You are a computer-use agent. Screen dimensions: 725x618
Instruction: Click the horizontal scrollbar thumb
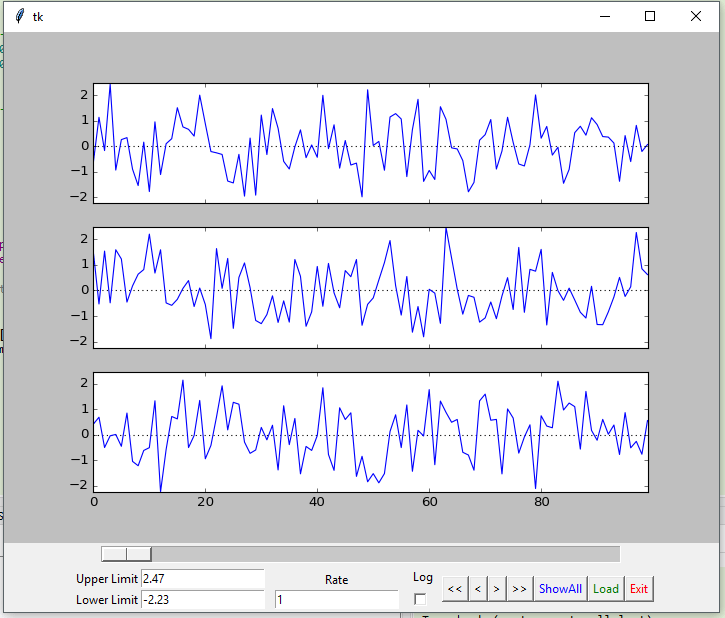click(x=126, y=554)
